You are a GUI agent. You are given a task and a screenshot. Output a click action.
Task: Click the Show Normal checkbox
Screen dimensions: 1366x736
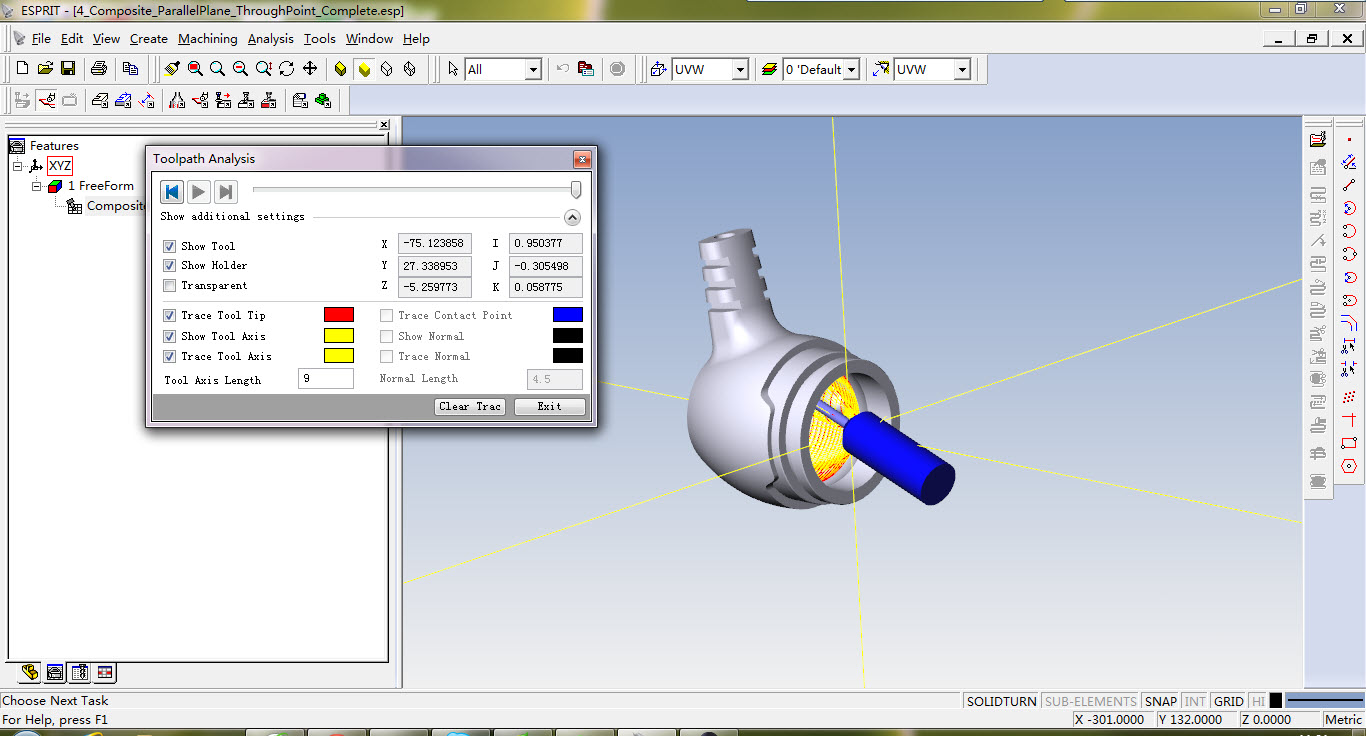point(386,336)
